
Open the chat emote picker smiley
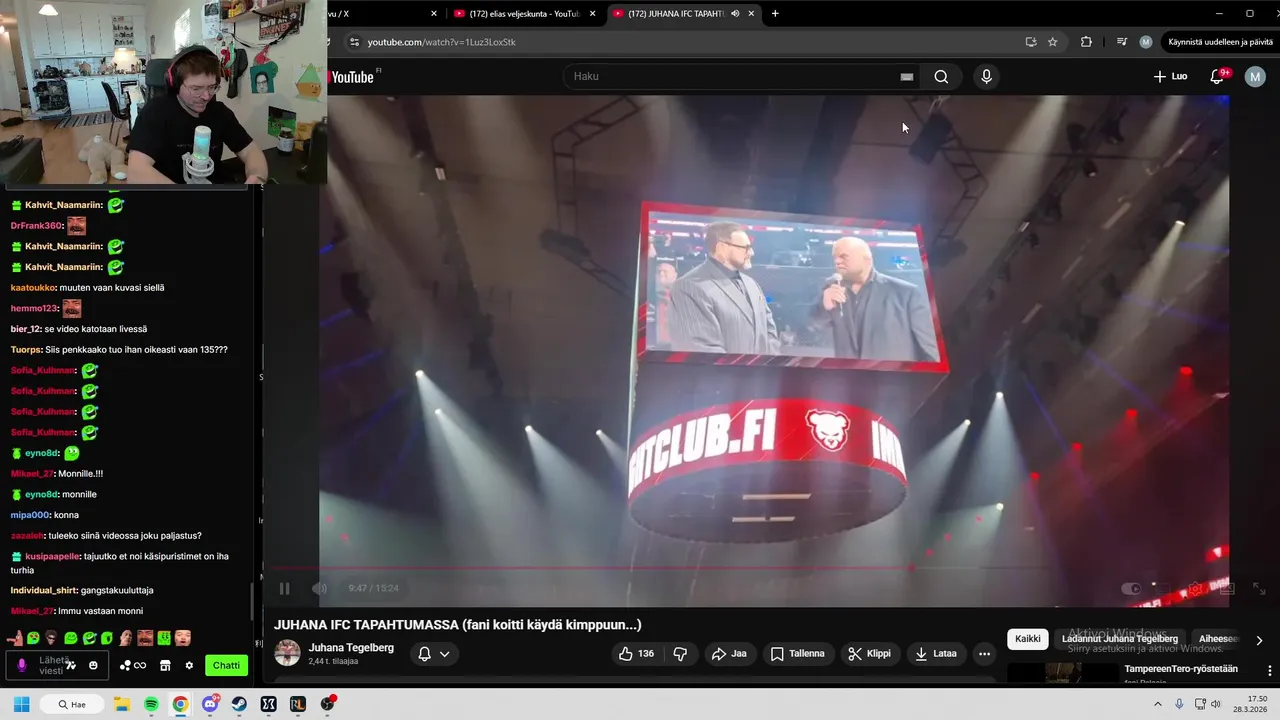[94, 666]
